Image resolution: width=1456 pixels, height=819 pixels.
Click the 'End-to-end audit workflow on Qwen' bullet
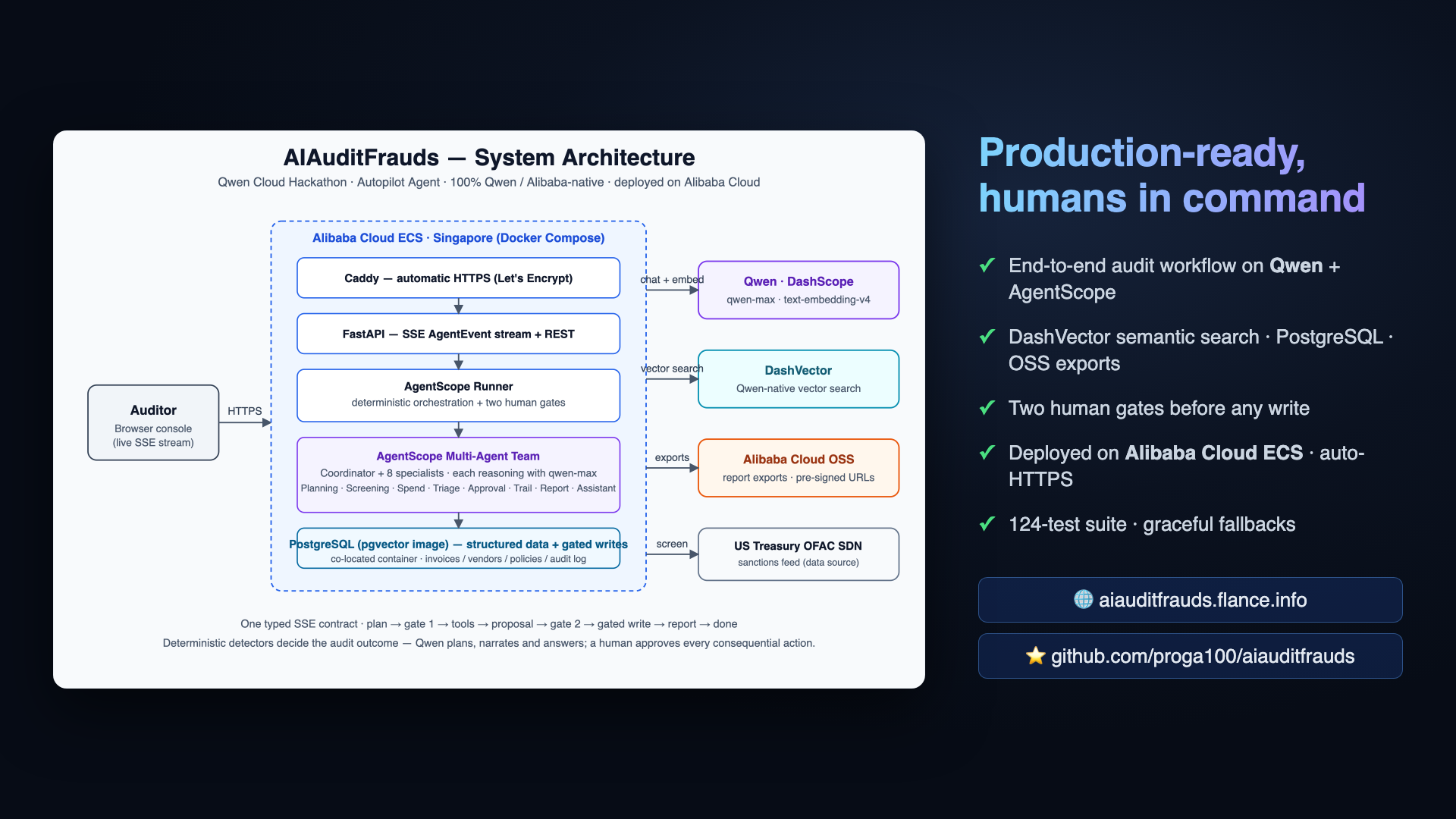(1175, 279)
